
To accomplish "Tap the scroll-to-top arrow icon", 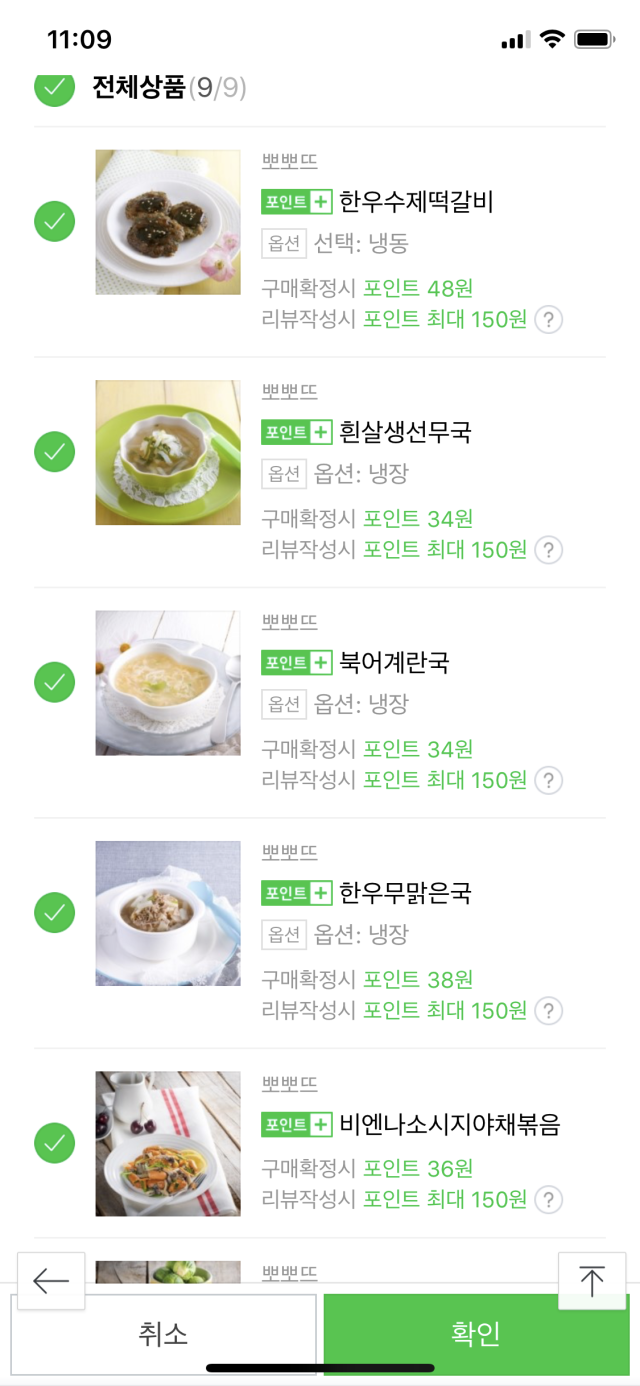I will pyautogui.click(x=591, y=1281).
